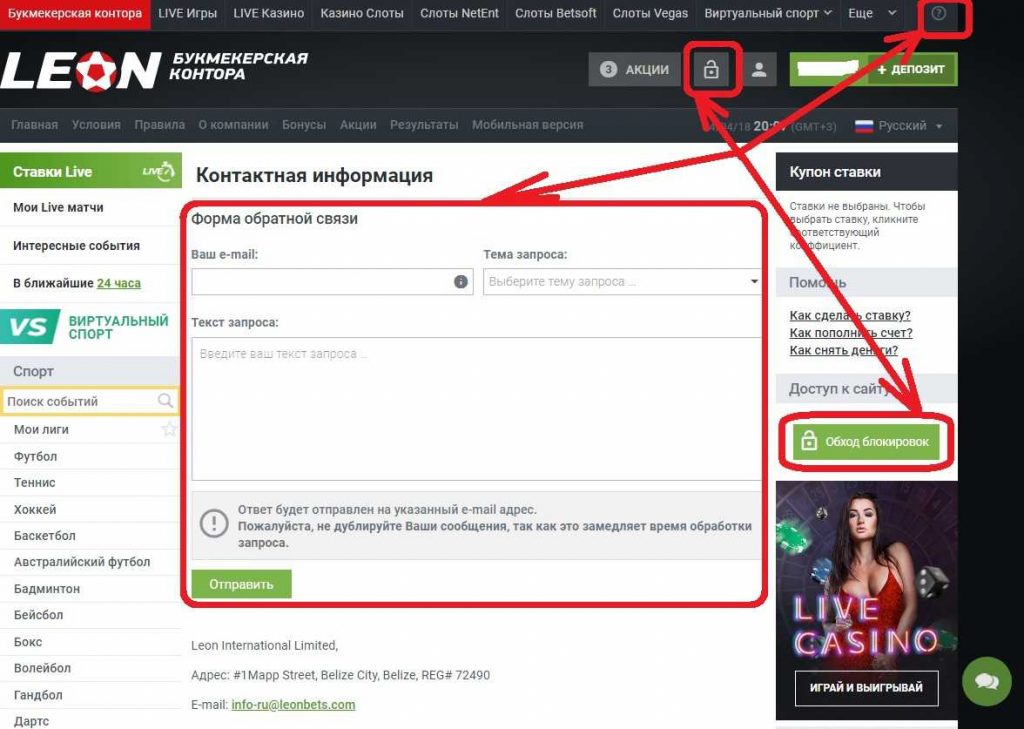The image size is (1024, 729).
Task: Click into the Текст запроса textarea
Action: pos(477,409)
